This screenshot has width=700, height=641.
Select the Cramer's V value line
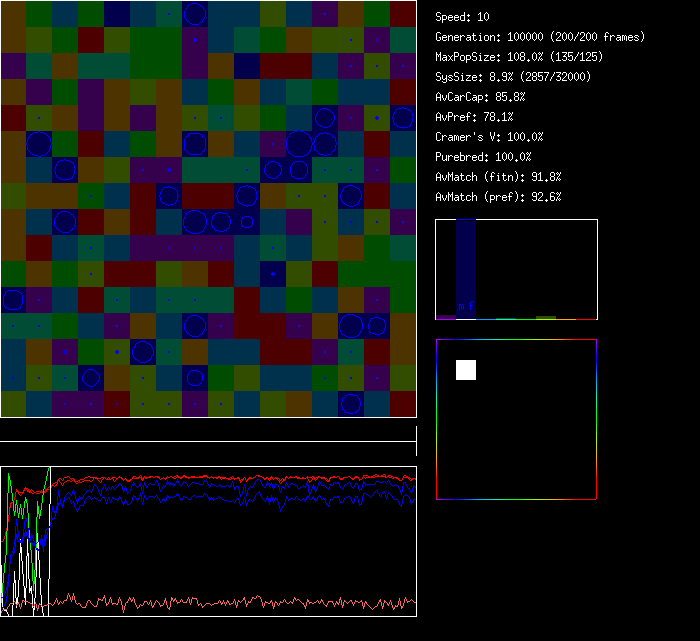[490, 137]
